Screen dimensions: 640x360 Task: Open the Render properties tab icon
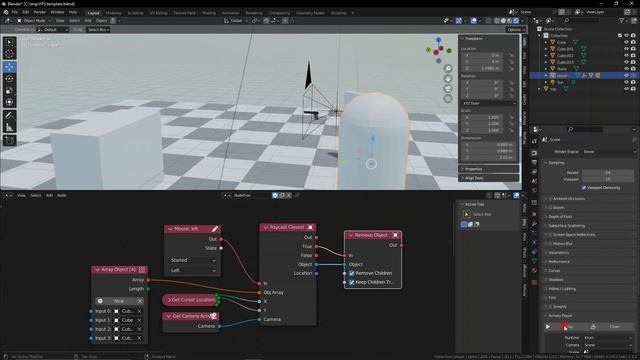(x=534, y=153)
